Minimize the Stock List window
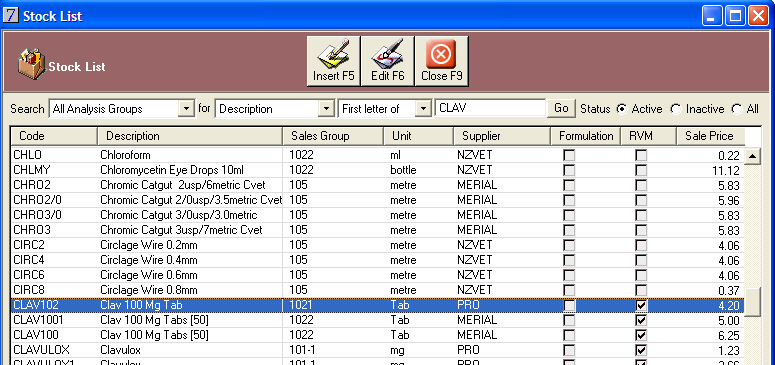The height and width of the screenshot is (365, 775). coord(712,16)
